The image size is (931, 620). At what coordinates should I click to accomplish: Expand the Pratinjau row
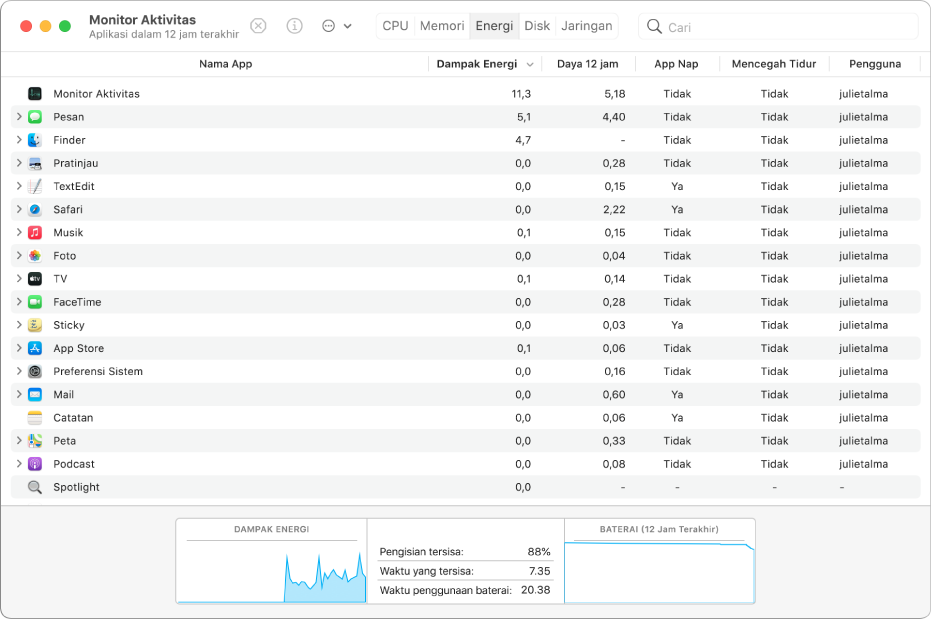pyautogui.click(x=19, y=163)
